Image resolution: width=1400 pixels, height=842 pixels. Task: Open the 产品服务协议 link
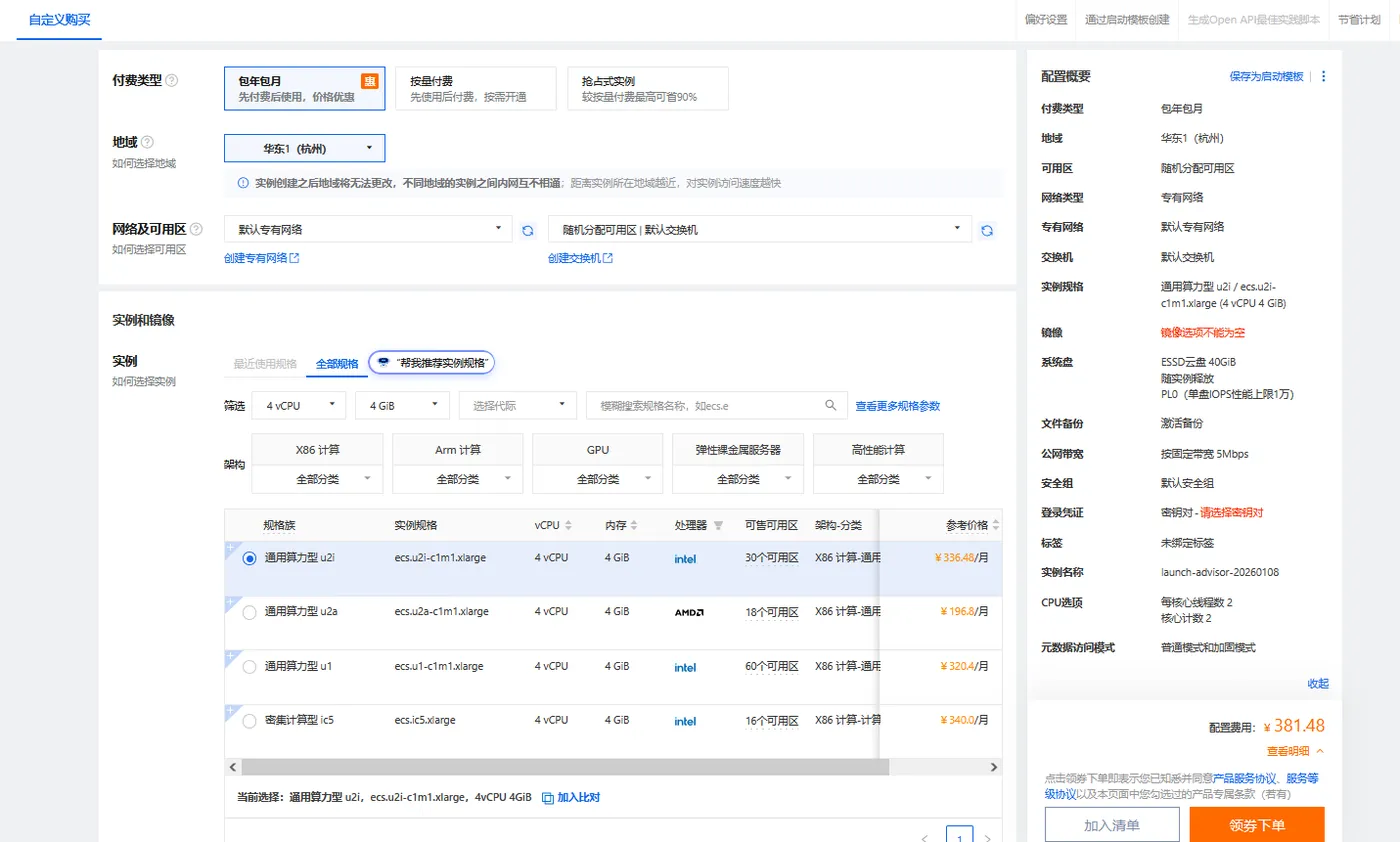(1245, 778)
